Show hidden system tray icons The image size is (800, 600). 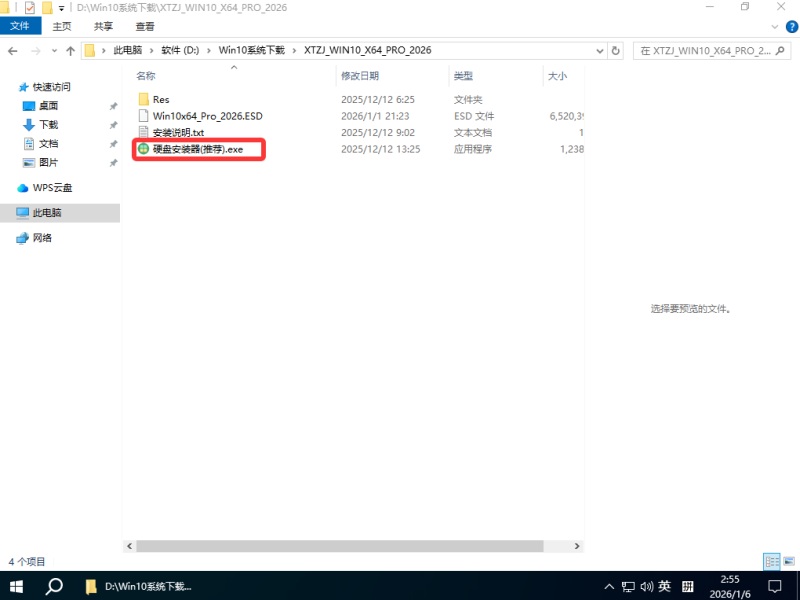pos(609,586)
